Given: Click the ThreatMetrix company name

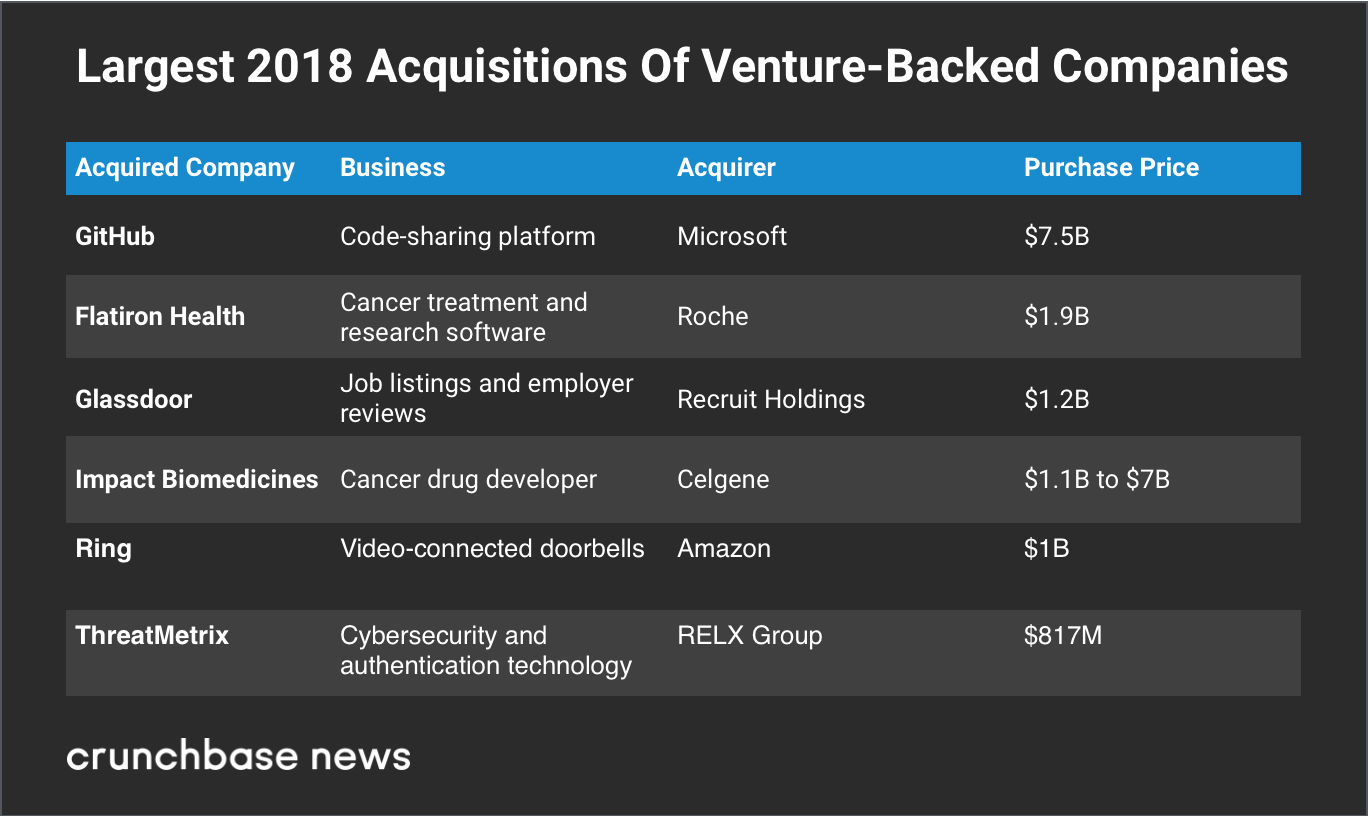Looking at the screenshot, I should (152, 635).
